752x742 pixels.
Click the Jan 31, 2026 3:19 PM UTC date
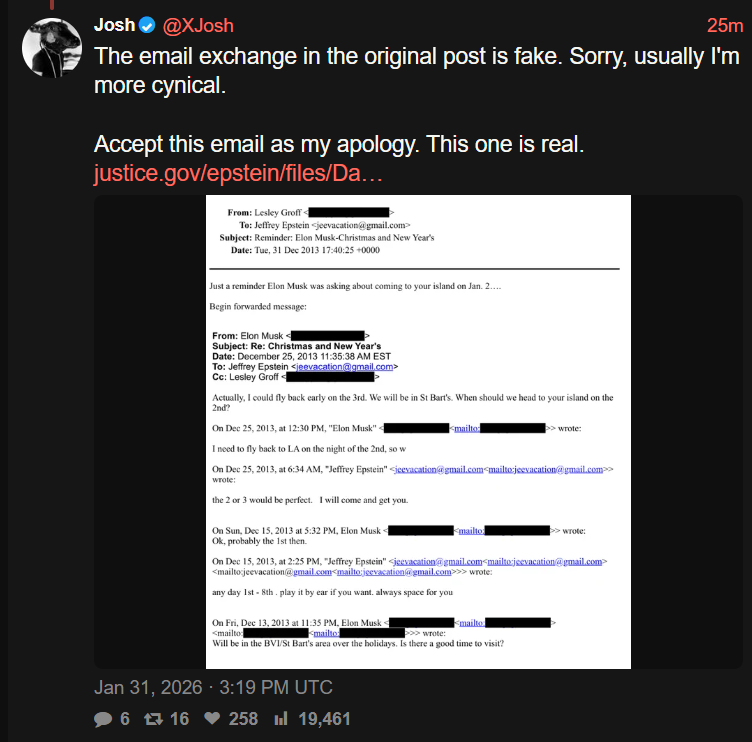pos(213,688)
